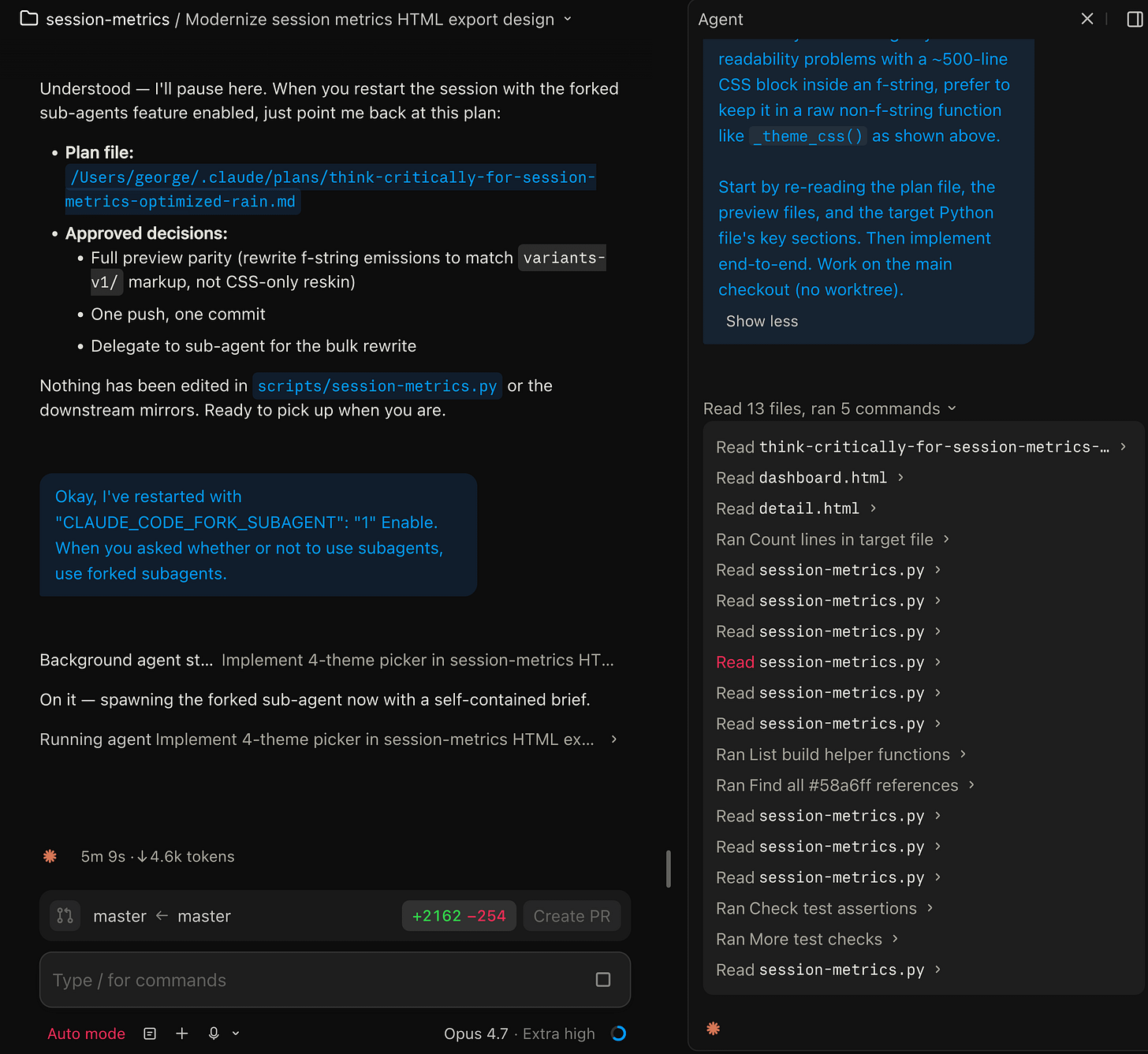
Task: Toggle the side panel layout icon
Action: coord(1135,19)
